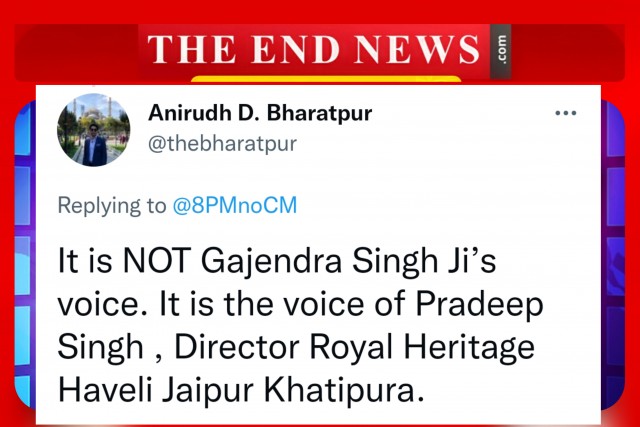The height and width of the screenshot is (427, 640).
Task: Open the three-dot more options menu
Action: point(566,113)
